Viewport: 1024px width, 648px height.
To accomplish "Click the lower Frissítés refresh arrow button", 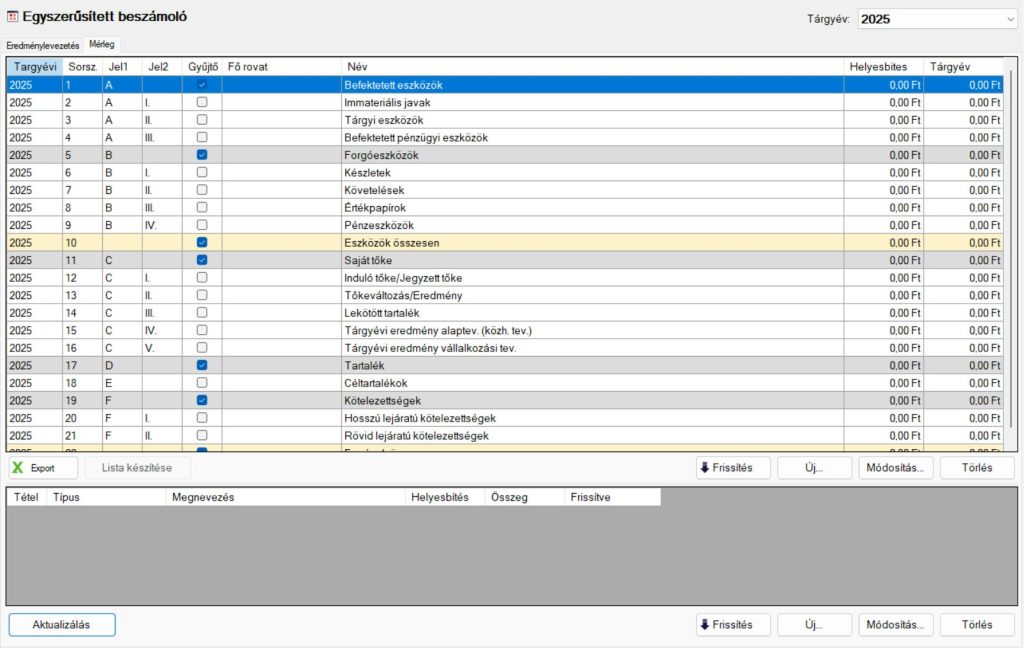I will 733,625.
